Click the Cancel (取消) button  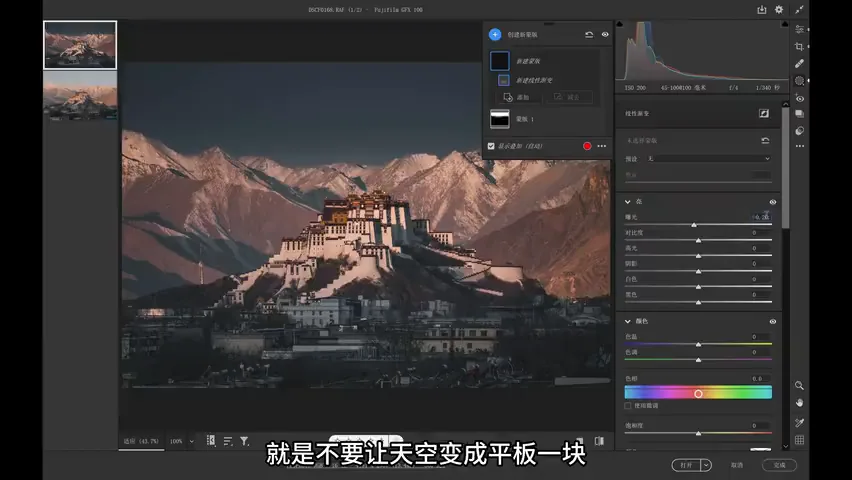[737, 465]
